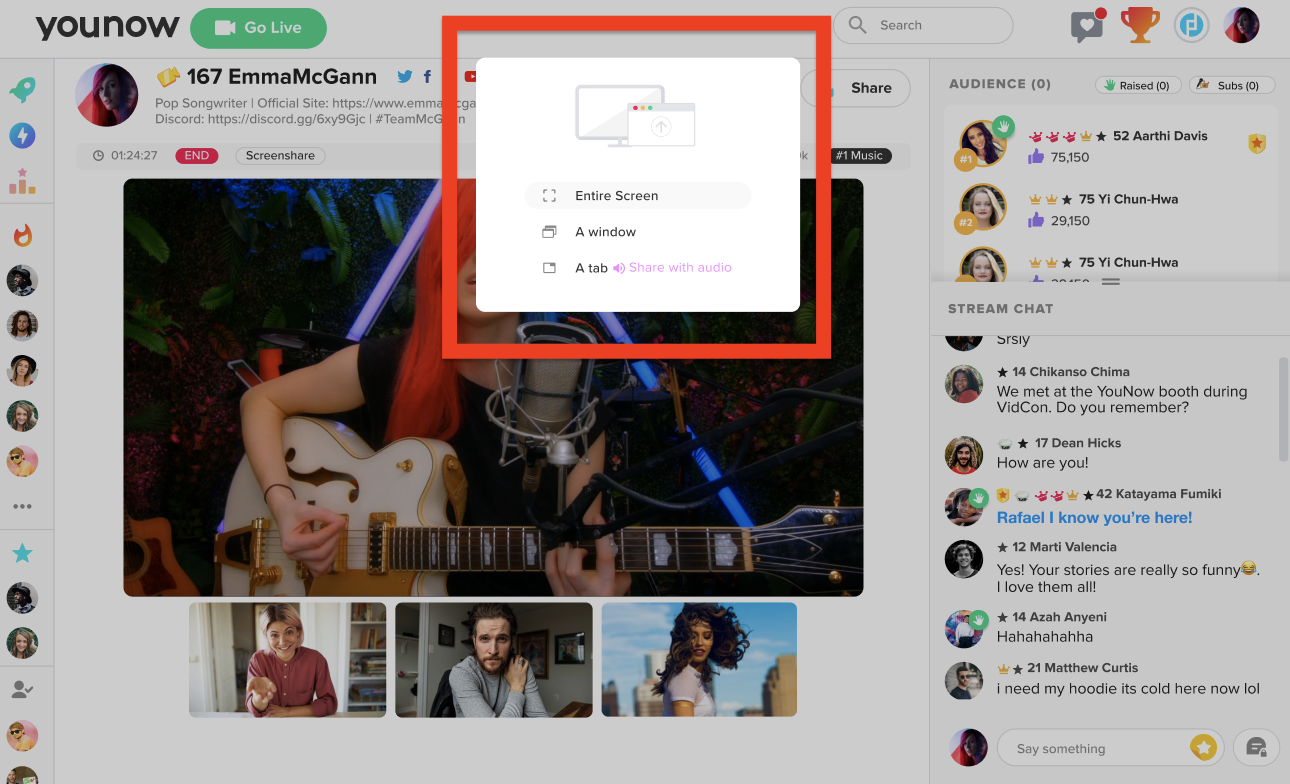
Task: Click the AUDIENCE (0) header
Action: 1000,84
